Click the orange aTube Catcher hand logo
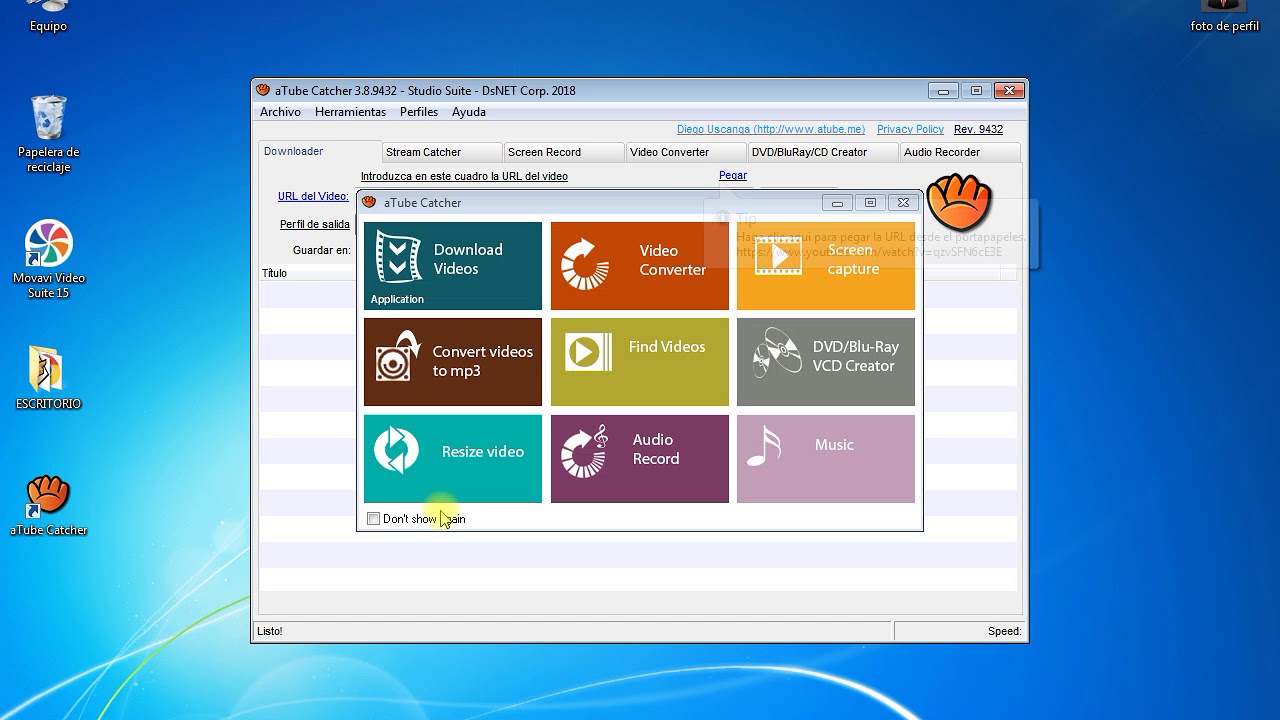The height and width of the screenshot is (720, 1280). pyautogui.click(x=958, y=202)
